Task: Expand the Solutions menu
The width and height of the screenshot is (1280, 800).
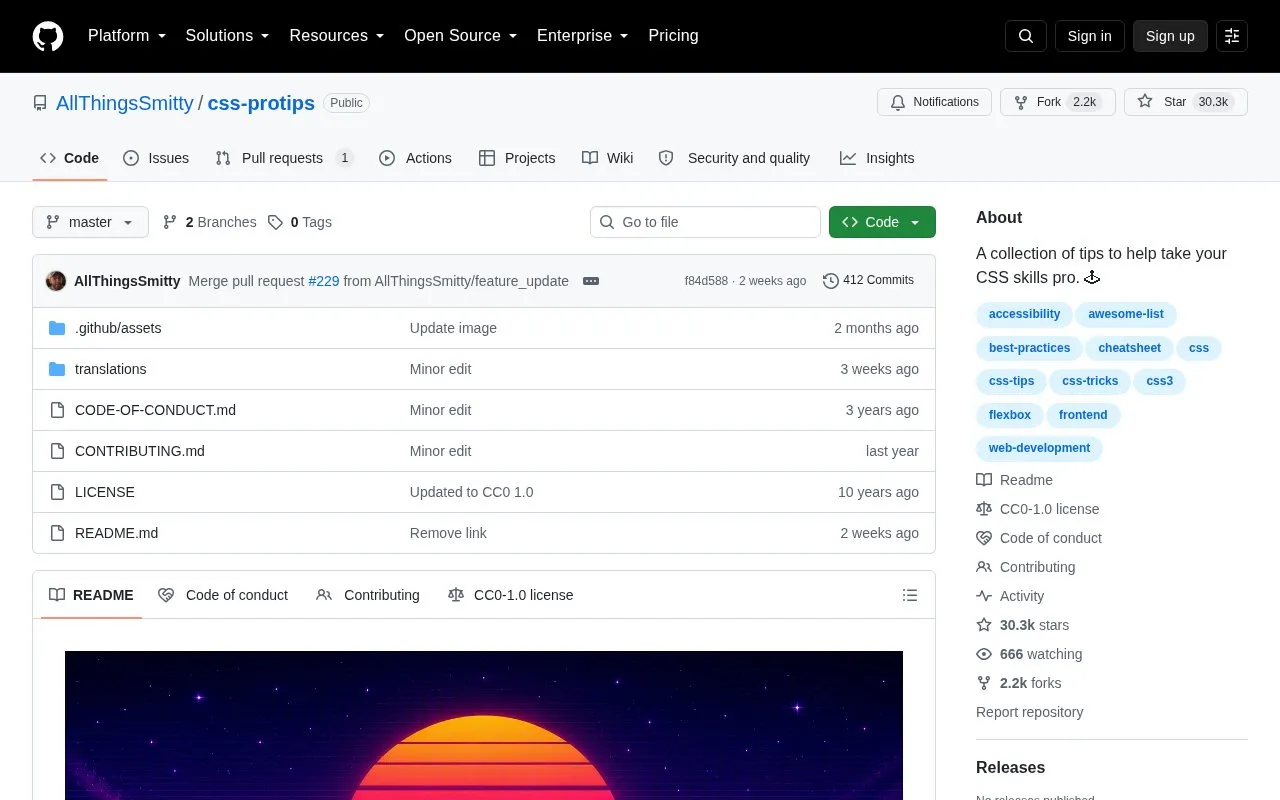Action: click(x=228, y=36)
